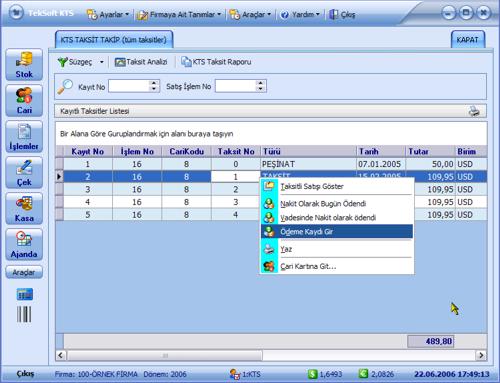Click the 07.01.2005 date cell
The width and height of the screenshot is (500, 383).
(381, 164)
